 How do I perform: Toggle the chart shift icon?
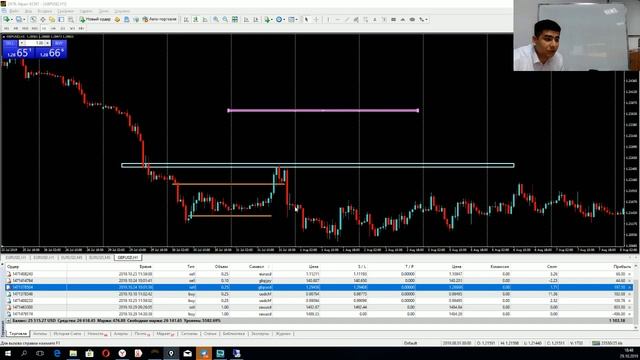coord(256,19)
